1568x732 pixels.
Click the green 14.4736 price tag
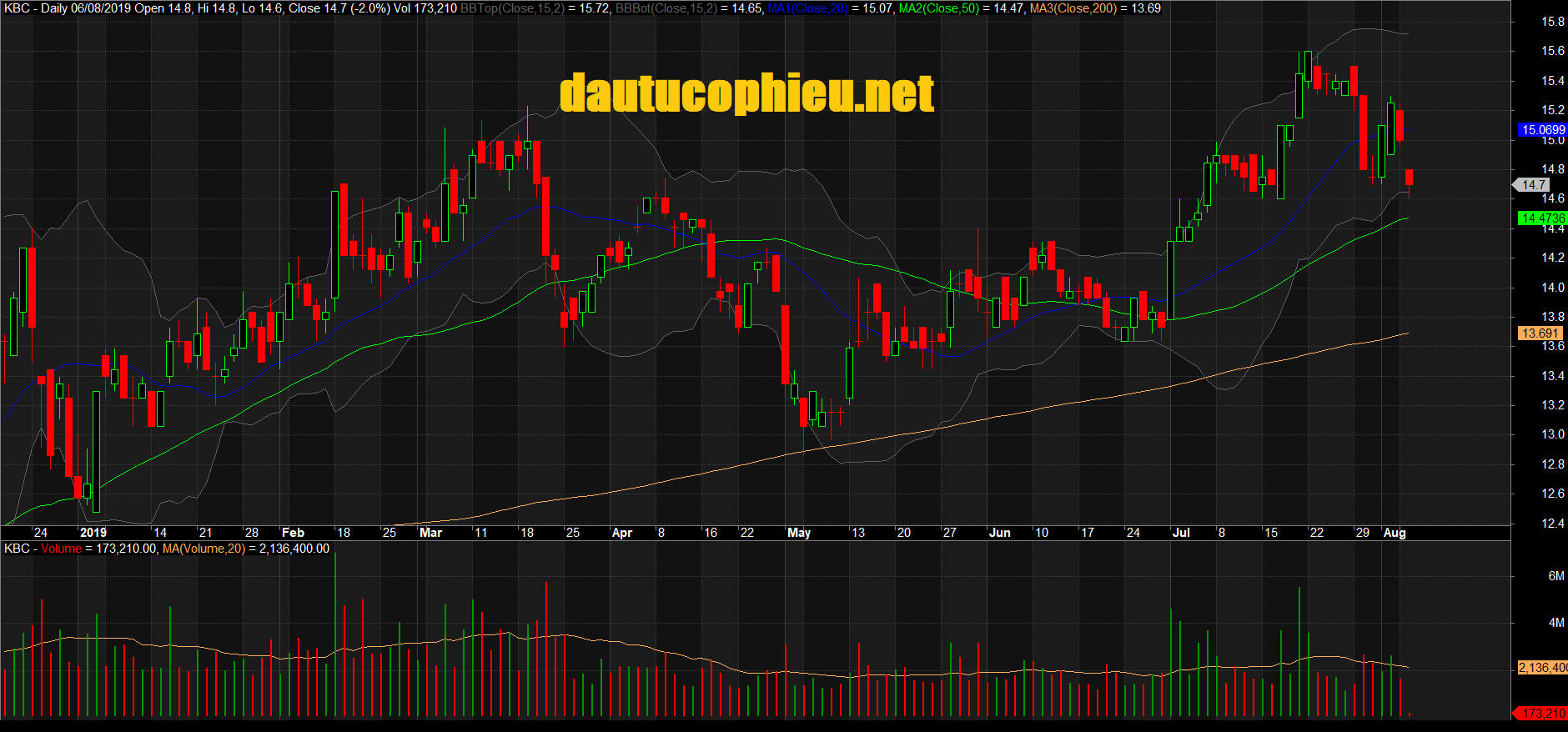(1542, 218)
